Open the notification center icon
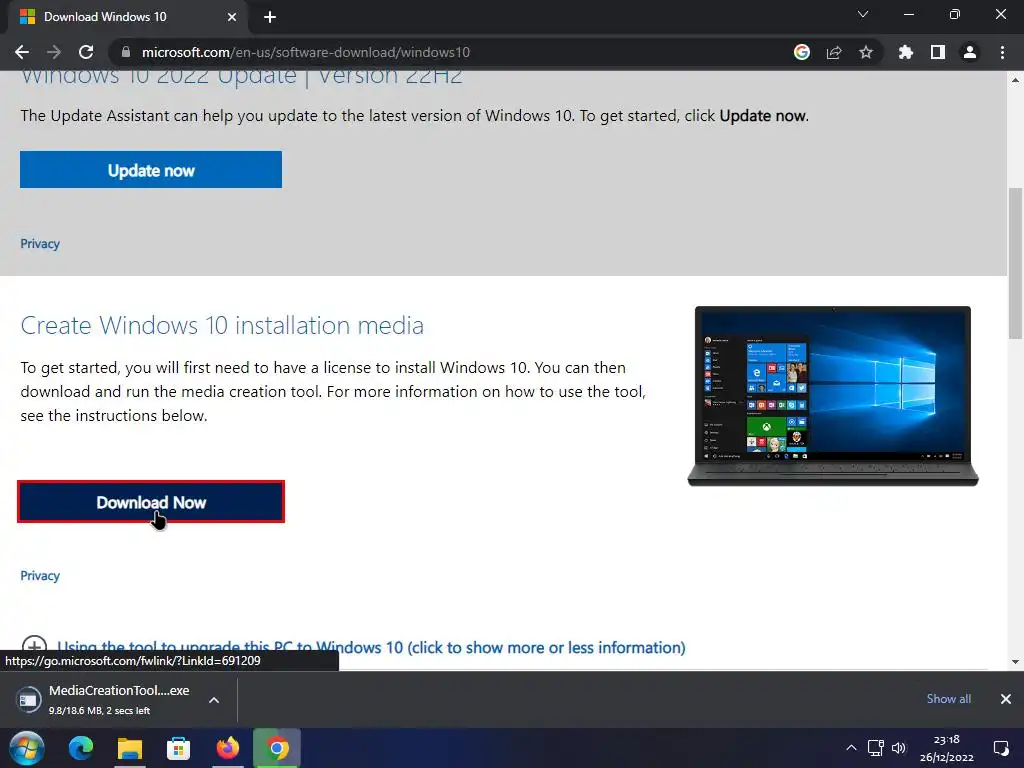This screenshot has height=768, width=1024. tap(1000, 748)
